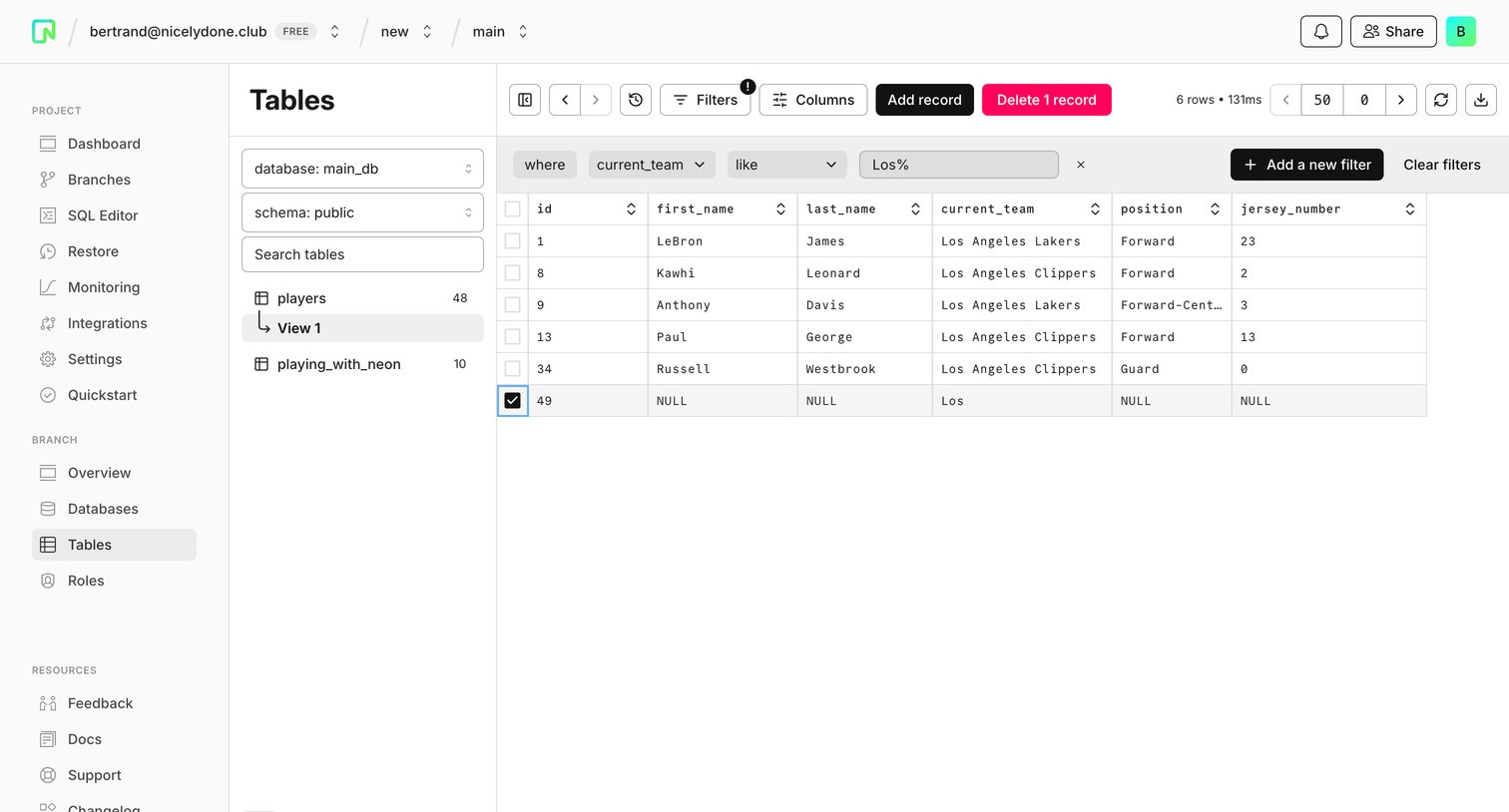This screenshot has width=1509, height=812.
Task: Click Clear filters
Action: click(x=1442, y=165)
